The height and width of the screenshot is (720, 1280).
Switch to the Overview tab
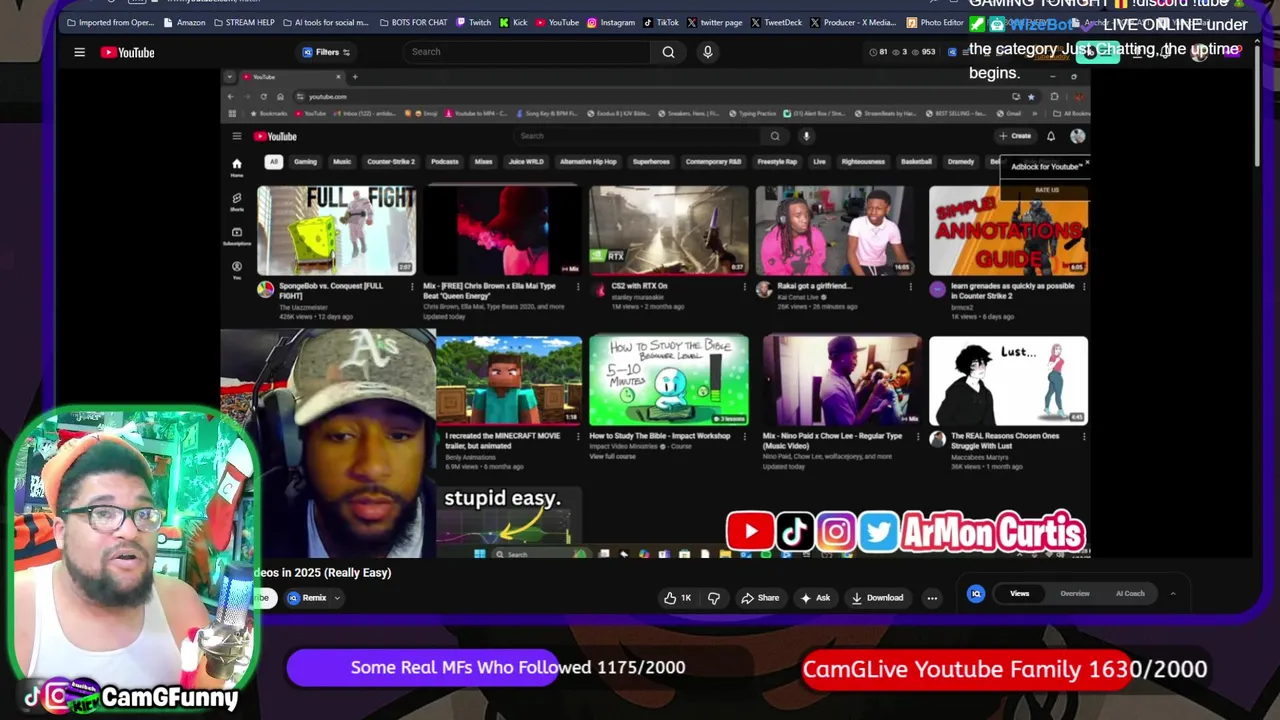tap(1075, 594)
